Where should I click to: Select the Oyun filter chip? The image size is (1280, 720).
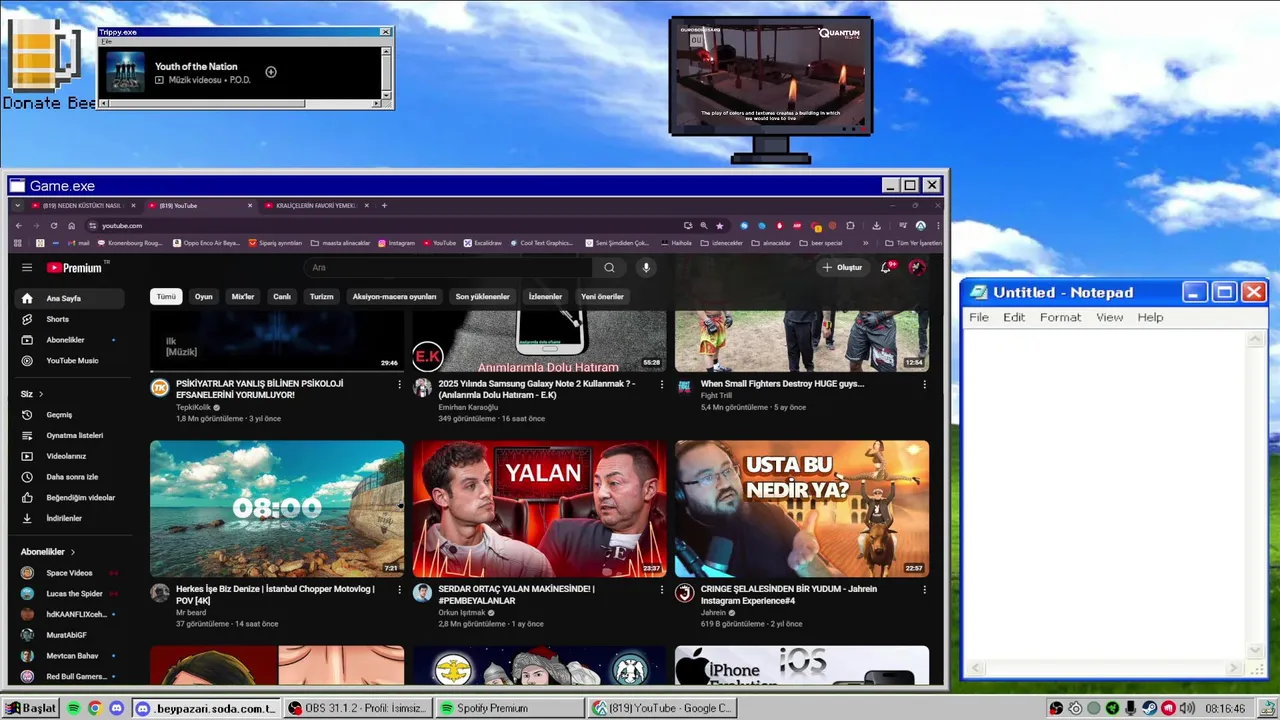click(204, 297)
